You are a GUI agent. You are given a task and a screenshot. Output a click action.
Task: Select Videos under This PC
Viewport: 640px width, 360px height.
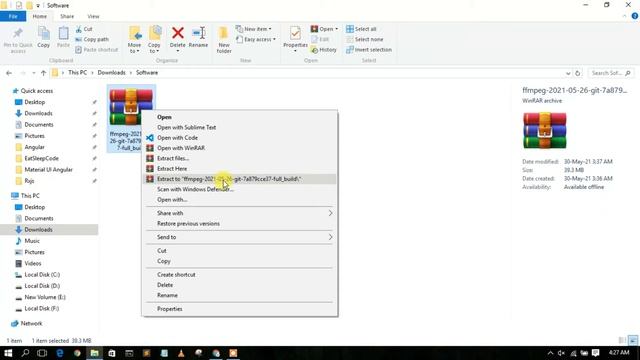33,263
